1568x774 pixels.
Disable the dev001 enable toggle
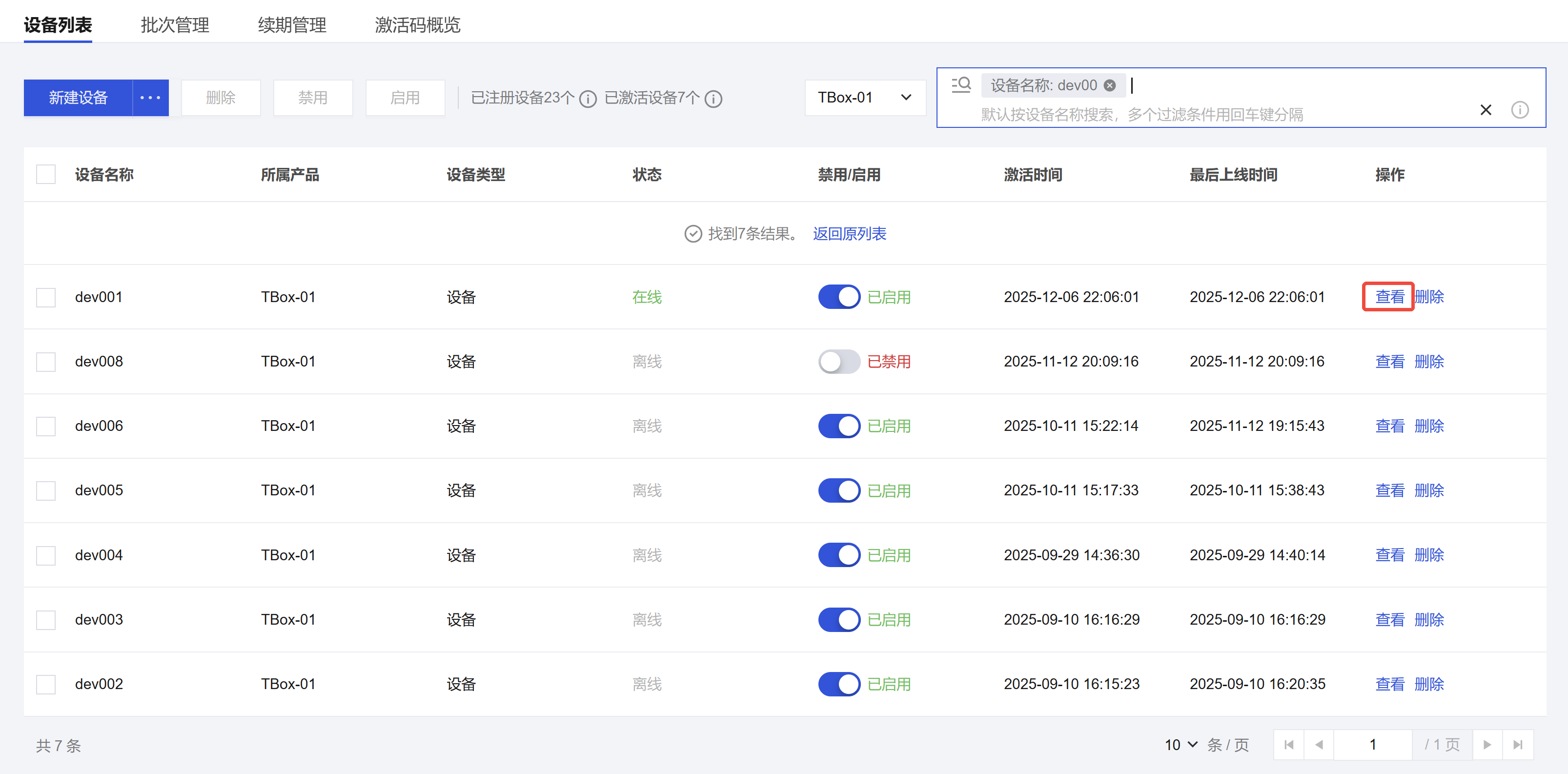(838, 297)
